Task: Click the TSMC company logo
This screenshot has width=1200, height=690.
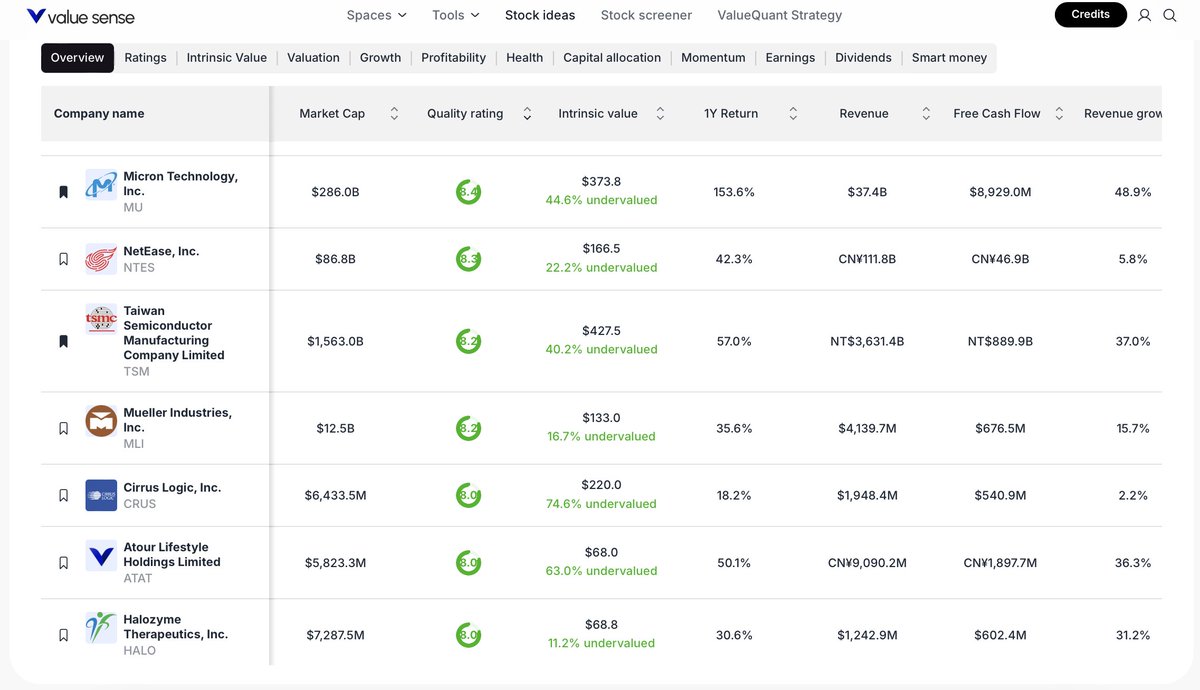Action: click(101, 319)
